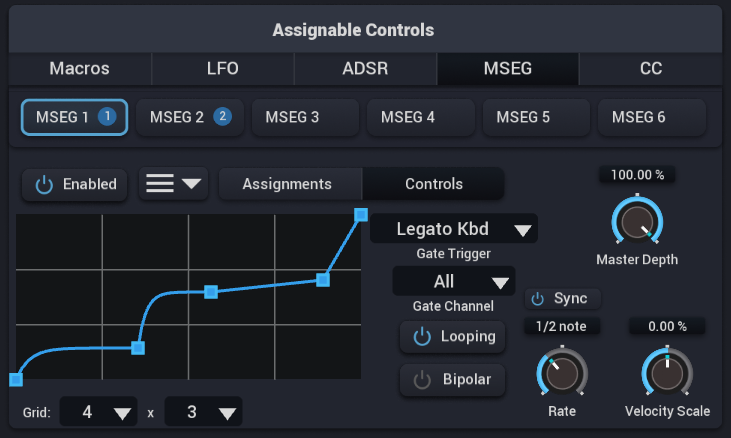Open the Legato Kbd gate trigger dropdown
Screen dimensions: 731x438
point(454,229)
